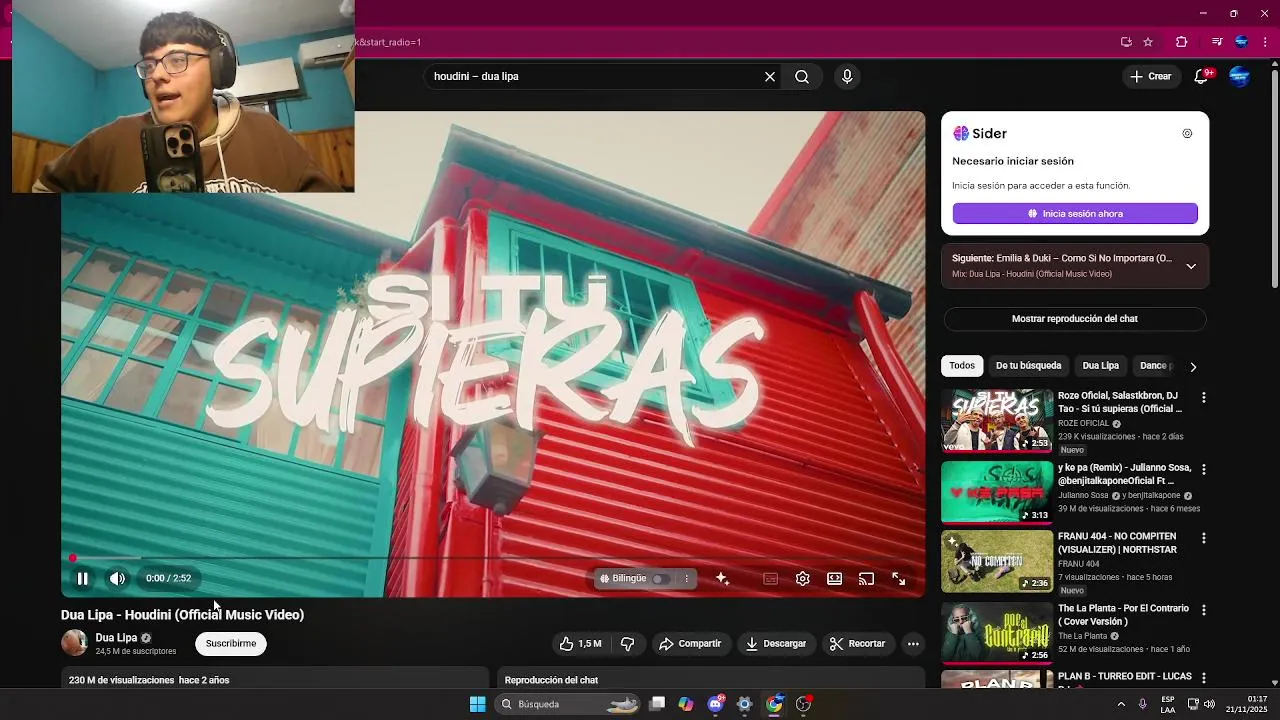Expand the Siguiente mix queue chevron
The image size is (1280, 720).
[x=1191, y=266]
